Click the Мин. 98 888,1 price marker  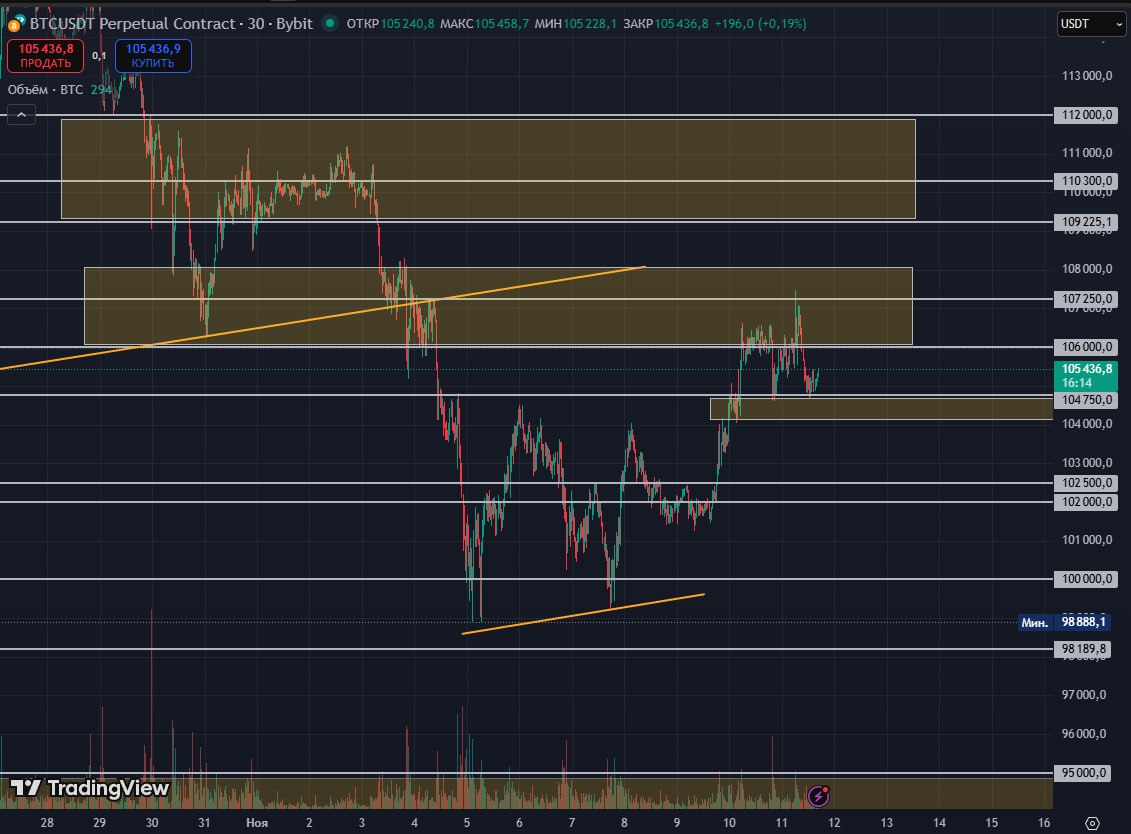point(1064,622)
